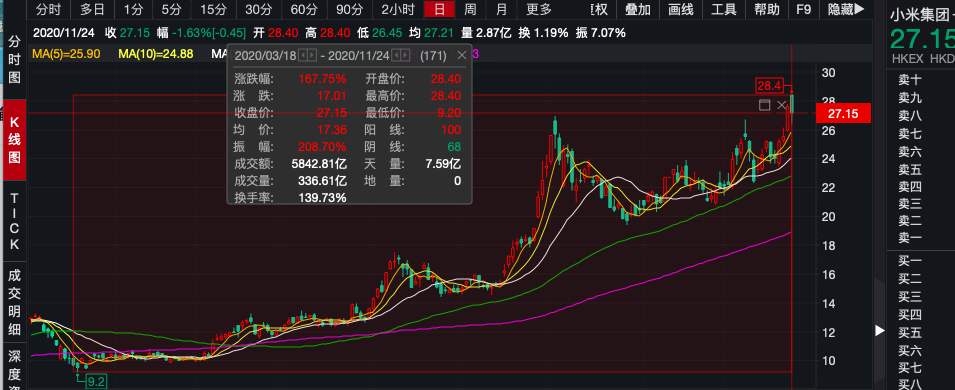The image size is (955, 390).
Task: Open the 复权 adjustment menu
Action: coord(600,9)
